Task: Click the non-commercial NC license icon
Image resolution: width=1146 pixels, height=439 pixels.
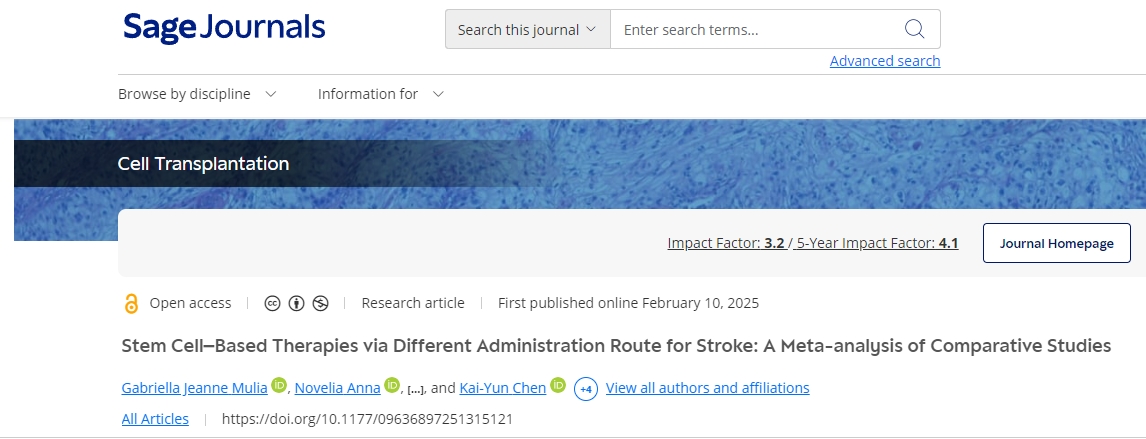Action: coord(320,303)
